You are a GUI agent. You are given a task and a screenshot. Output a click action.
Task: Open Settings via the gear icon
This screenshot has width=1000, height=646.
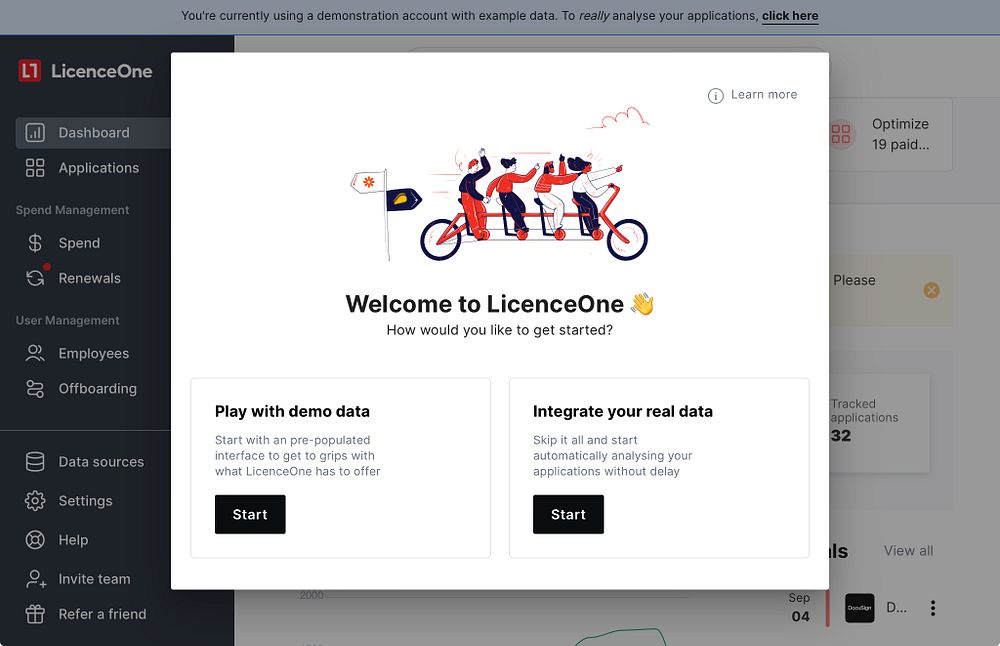[x=35, y=501]
